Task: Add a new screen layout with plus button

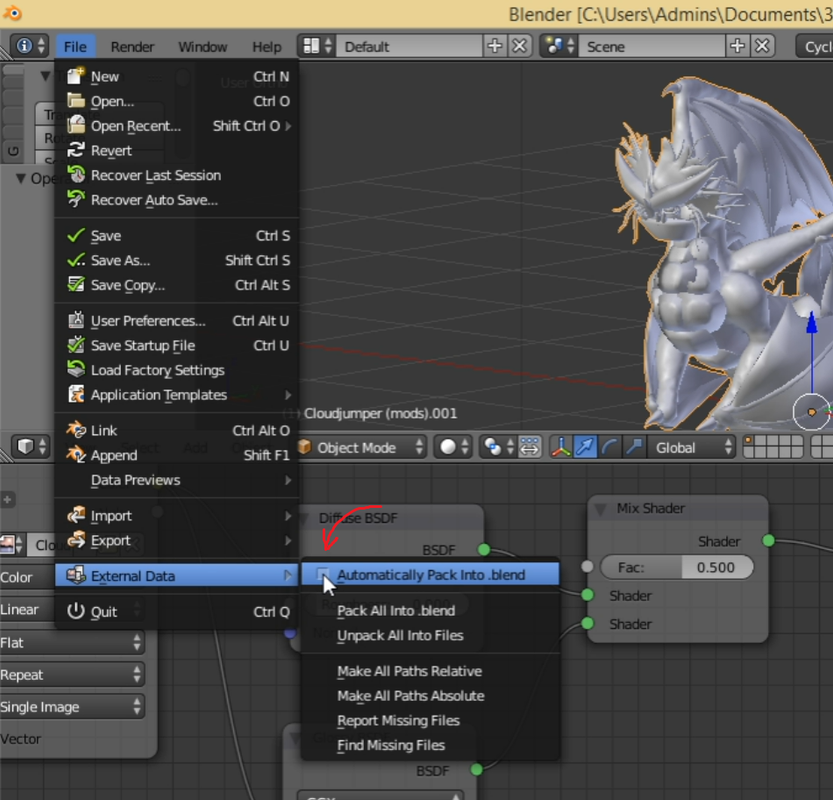Action: (x=495, y=46)
